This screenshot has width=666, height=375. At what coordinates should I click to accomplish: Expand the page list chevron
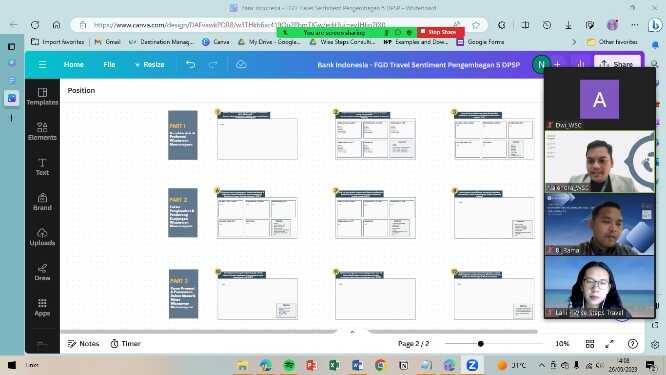tap(353, 332)
